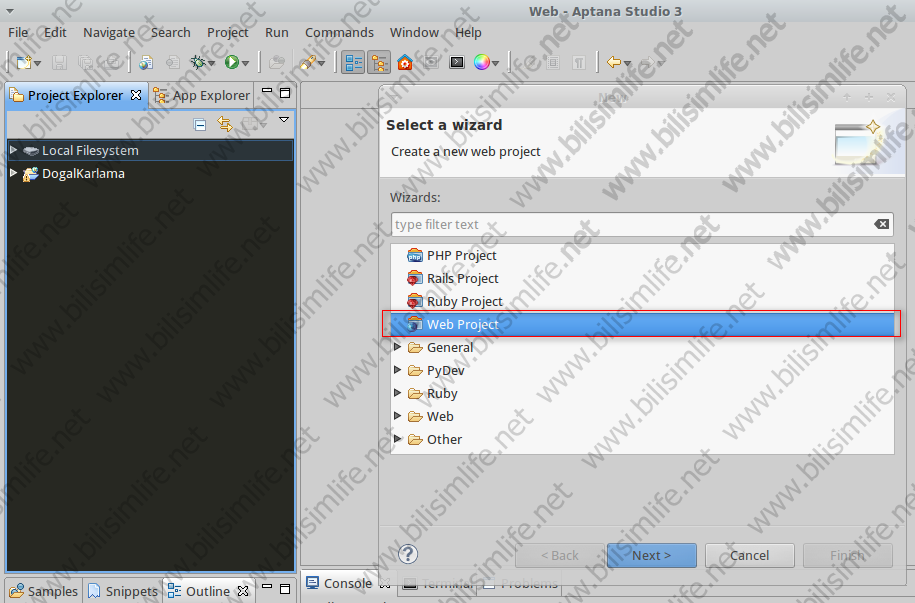
Task: Toggle the second highlighted hierarchy toolbar button
Action: [379, 62]
